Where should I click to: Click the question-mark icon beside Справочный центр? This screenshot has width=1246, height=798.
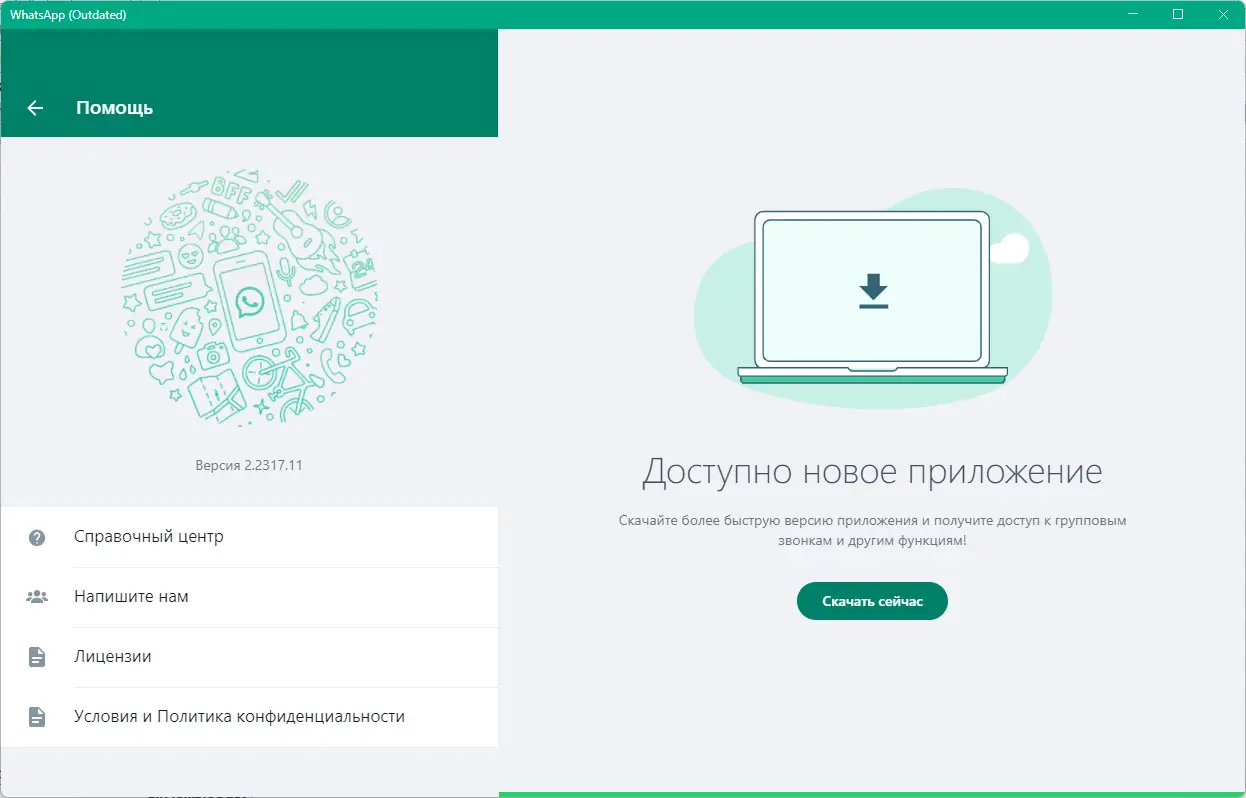coord(37,537)
